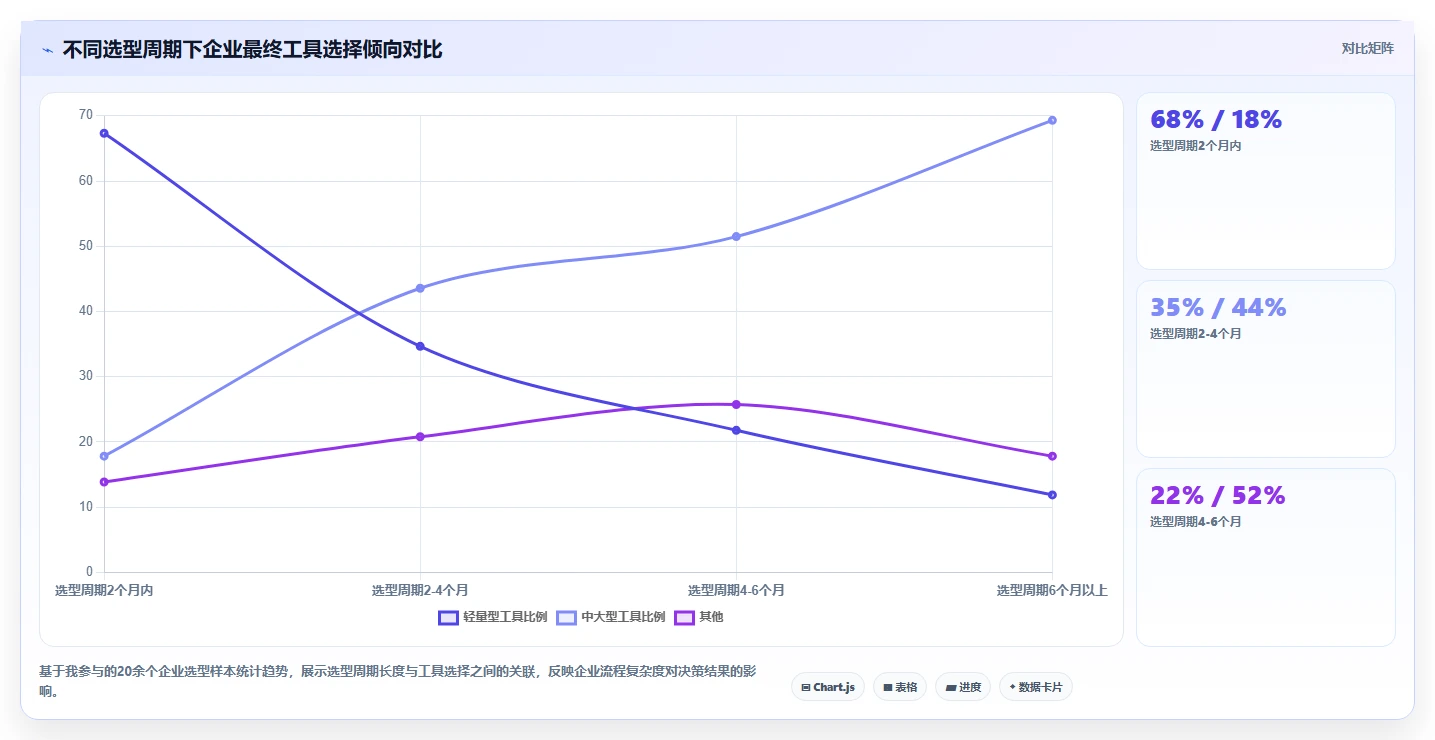Click the y-axis value 70
The width and height of the screenshot is (1435, 740).
tap(85, 115)
